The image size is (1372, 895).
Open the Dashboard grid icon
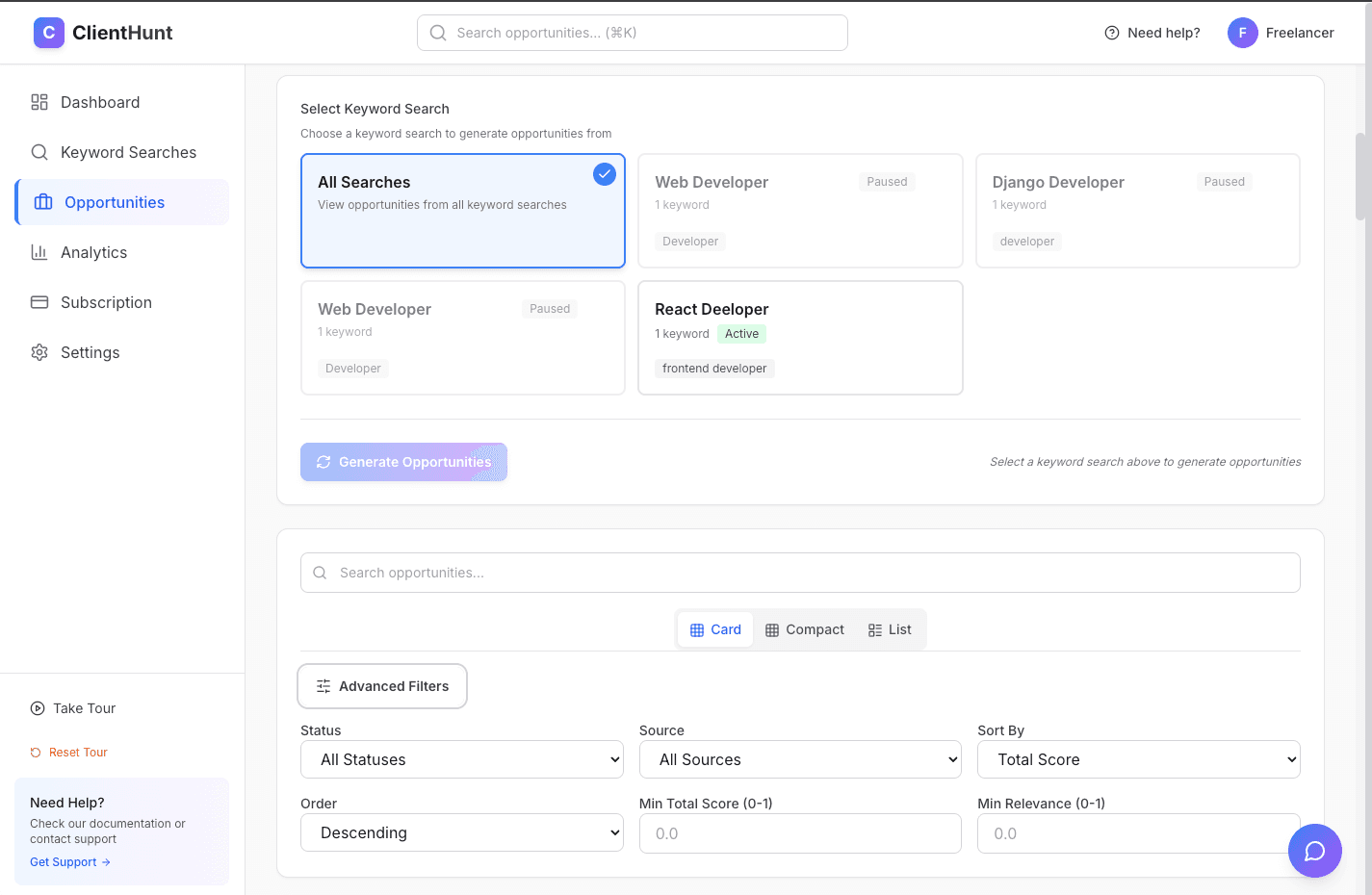click(x=39, y=102)
